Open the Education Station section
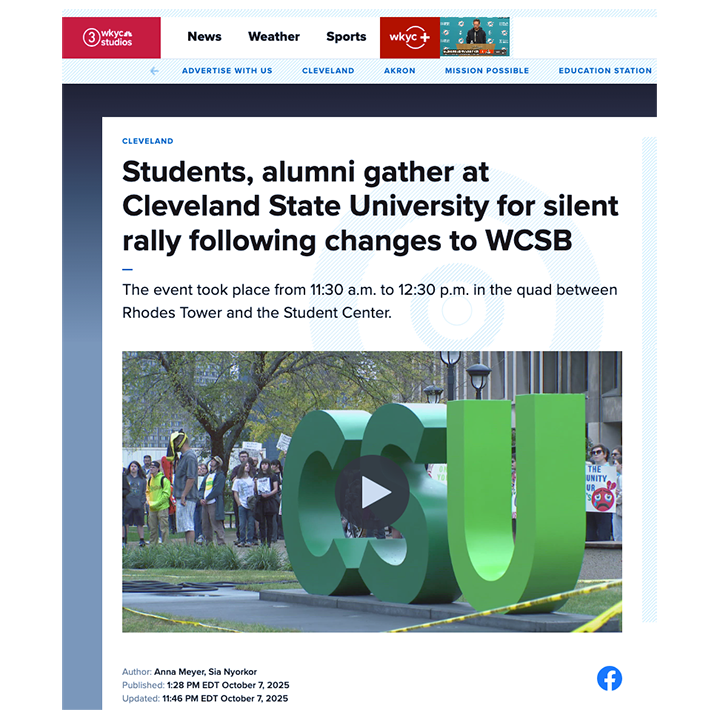 point(605,71)
